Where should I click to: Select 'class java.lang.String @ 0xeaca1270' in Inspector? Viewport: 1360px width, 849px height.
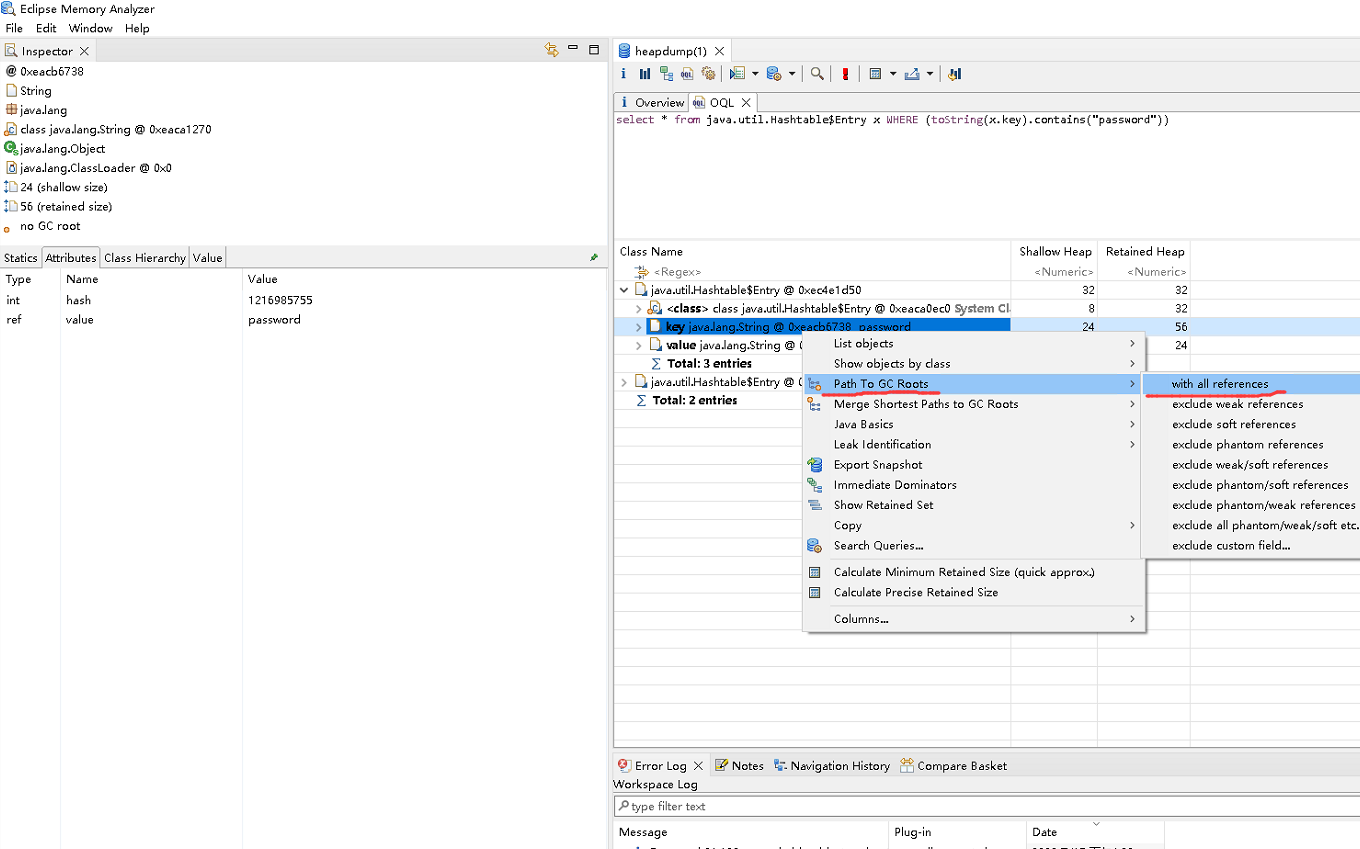coord(115,129)
